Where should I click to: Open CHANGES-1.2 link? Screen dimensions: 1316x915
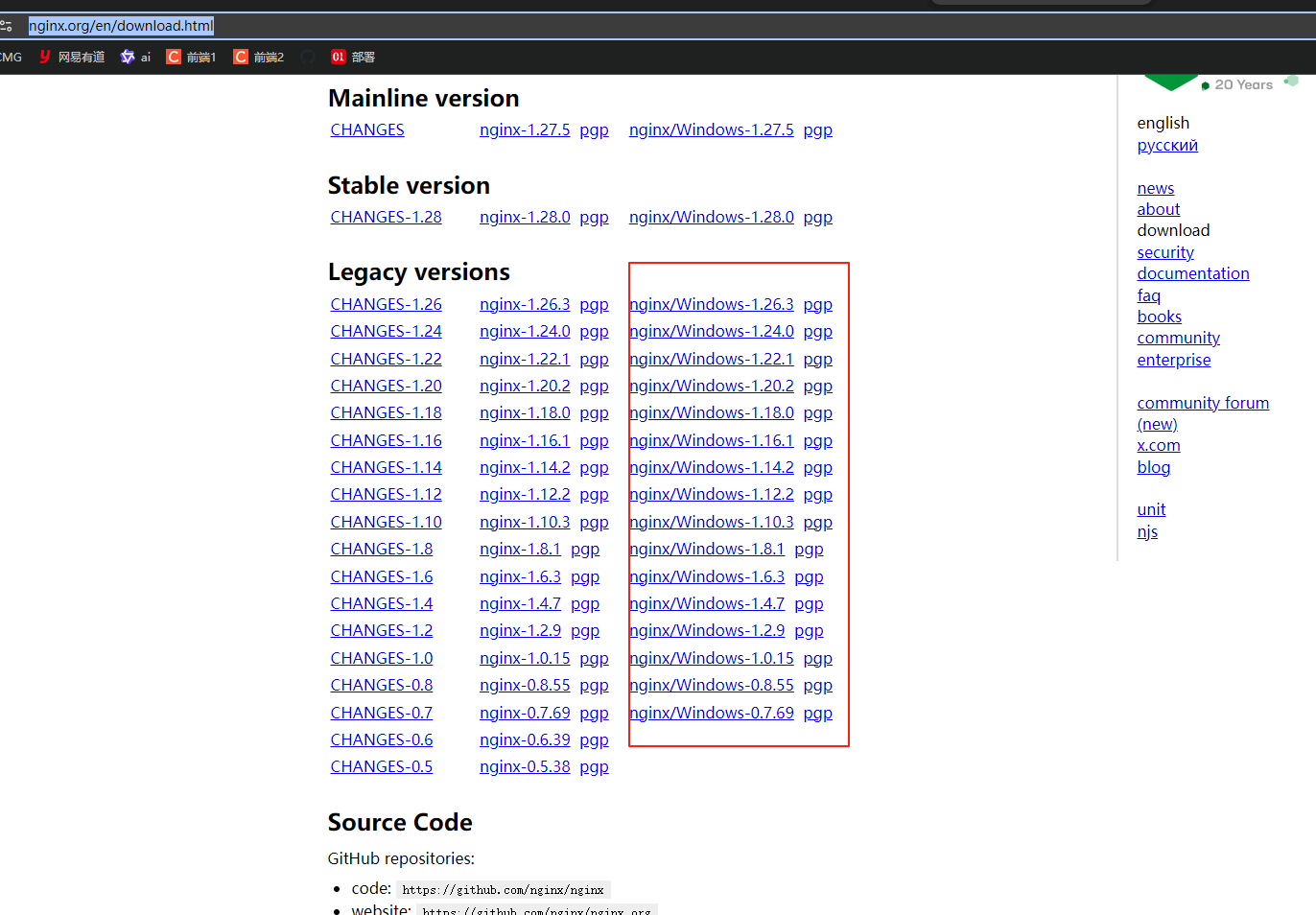click(381, 630)
